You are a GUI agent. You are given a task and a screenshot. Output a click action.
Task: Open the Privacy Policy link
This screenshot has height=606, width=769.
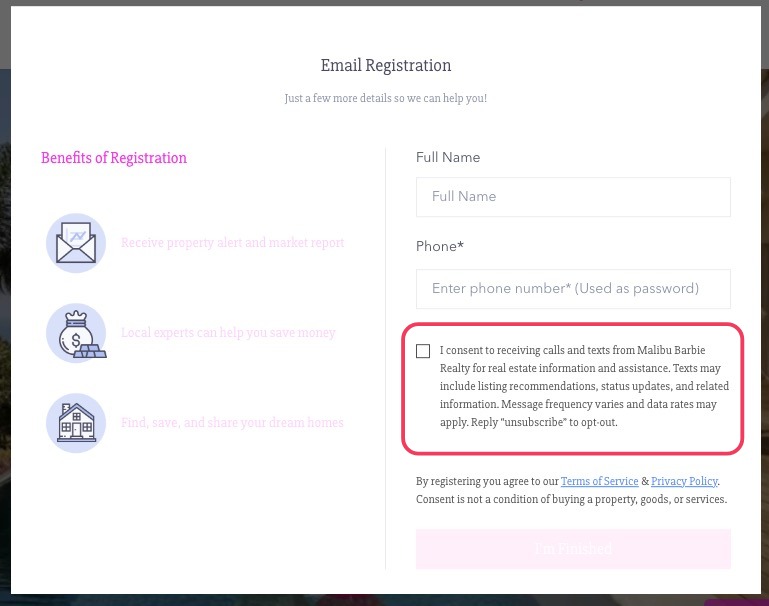(x=684, y=481)
